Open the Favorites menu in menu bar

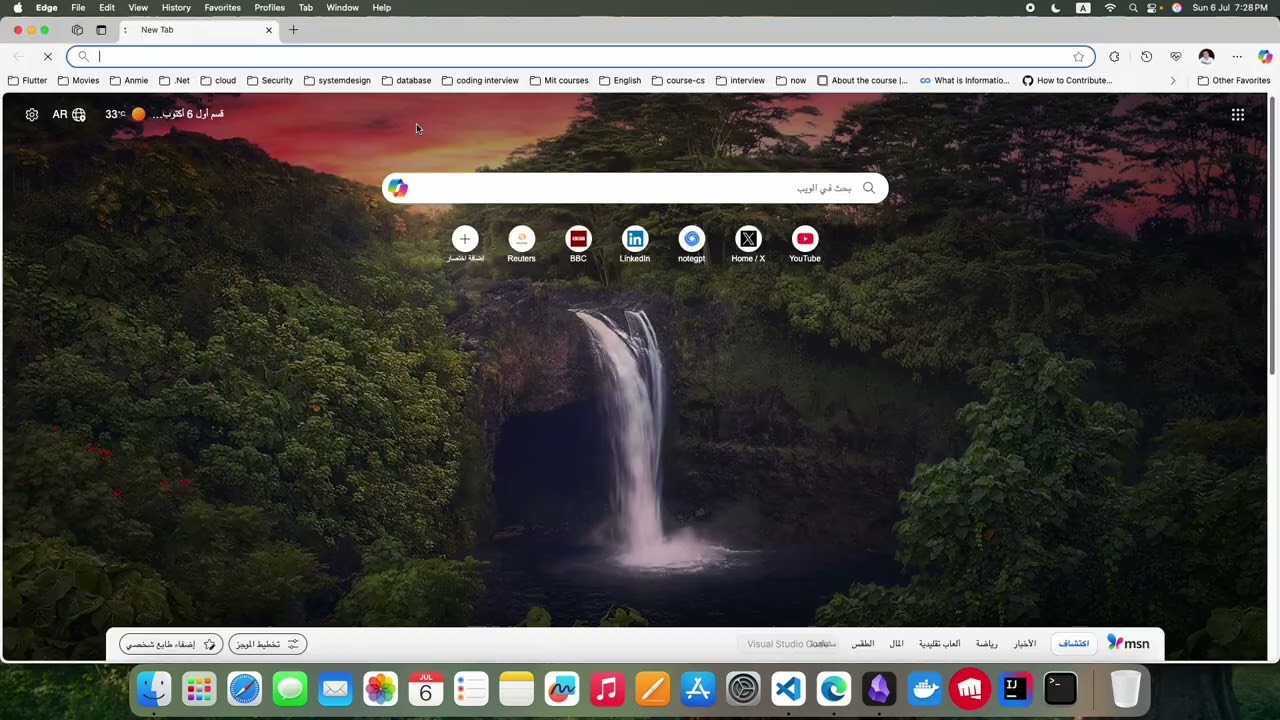222,7
